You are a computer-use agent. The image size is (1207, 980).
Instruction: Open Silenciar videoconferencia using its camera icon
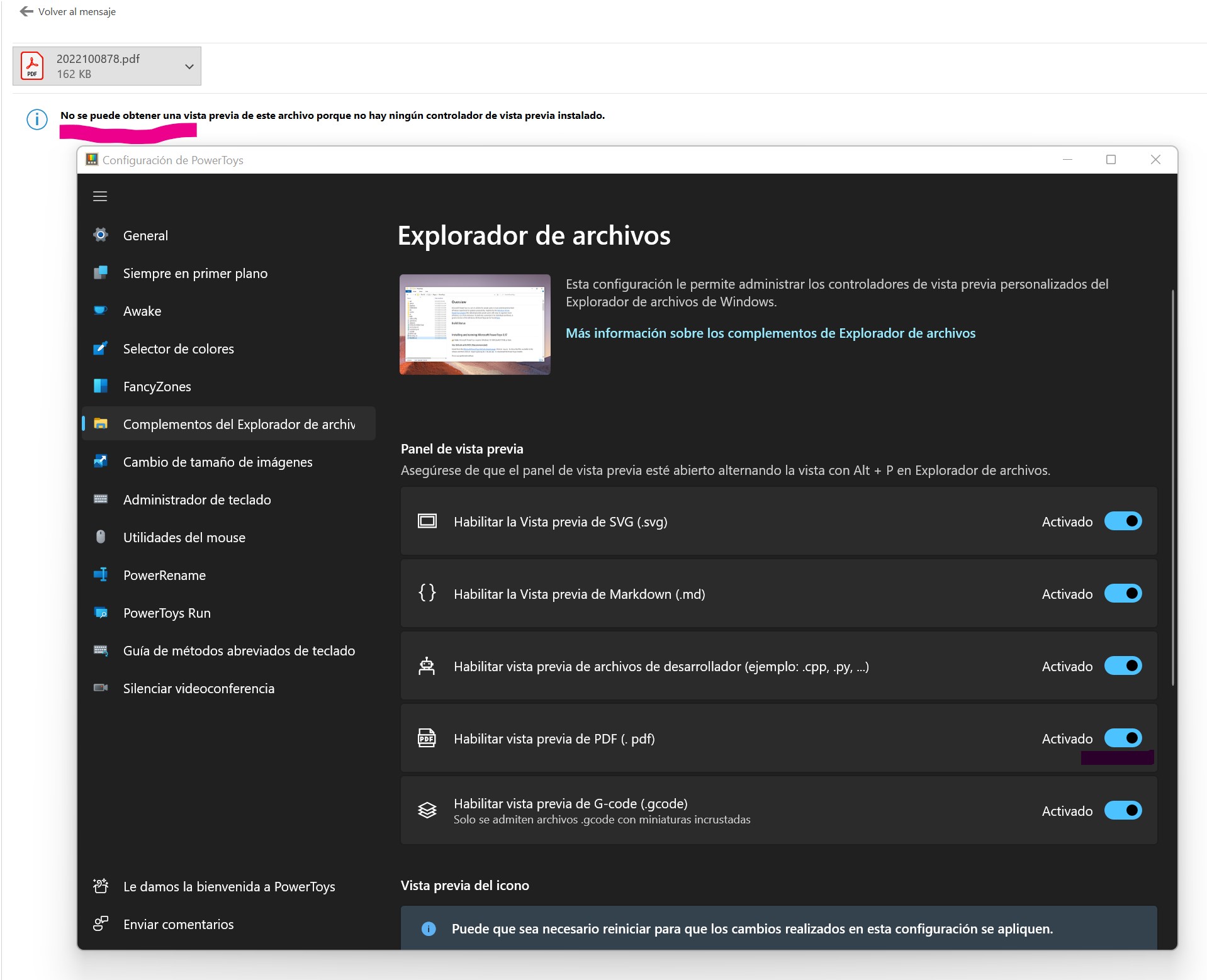[101, 688]
